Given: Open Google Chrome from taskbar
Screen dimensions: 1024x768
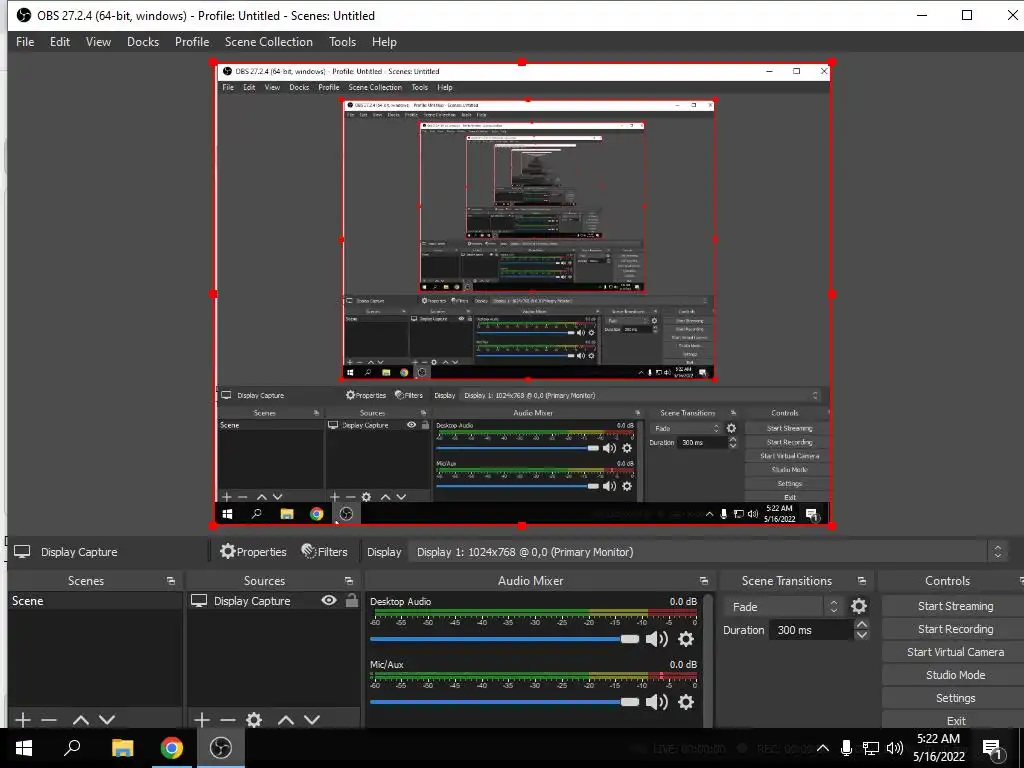Looking at the screenshot, I should pyautogui.click(x=172, y=748).
